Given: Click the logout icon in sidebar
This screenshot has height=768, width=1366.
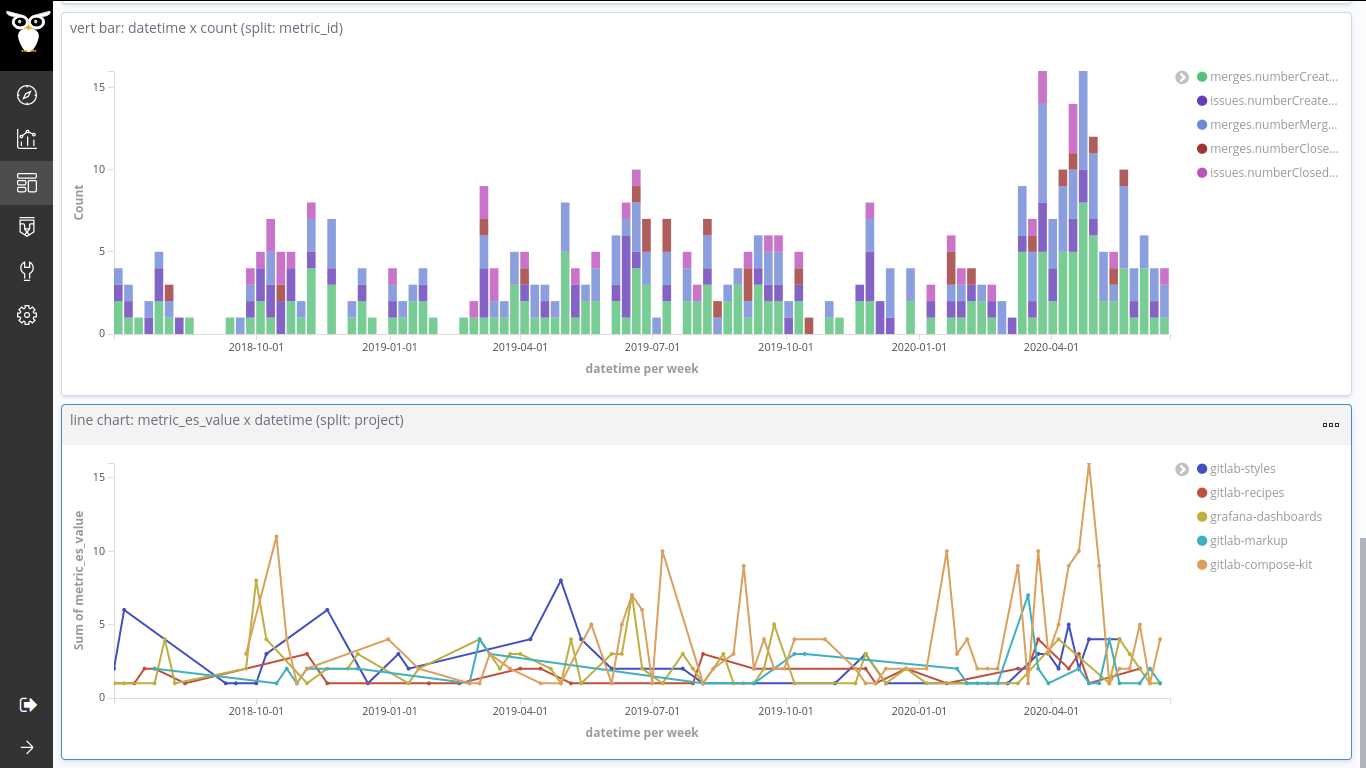Looking at the screenshot, I should click(x=28, y=705).
